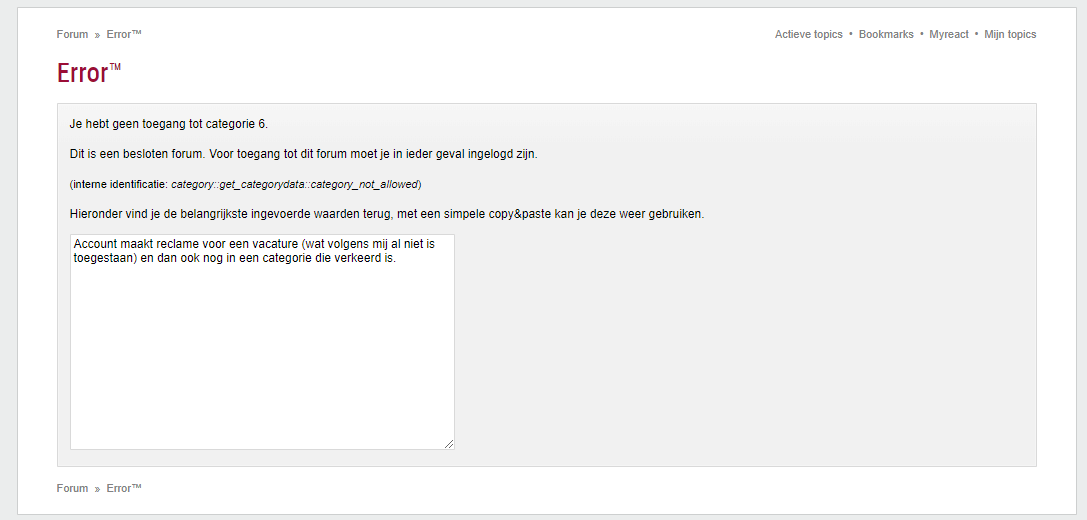Viewport: 1087px width, 520px height.
Task: Click the Forum link in bottom breadcrumb
Action: tap(72, 488)
